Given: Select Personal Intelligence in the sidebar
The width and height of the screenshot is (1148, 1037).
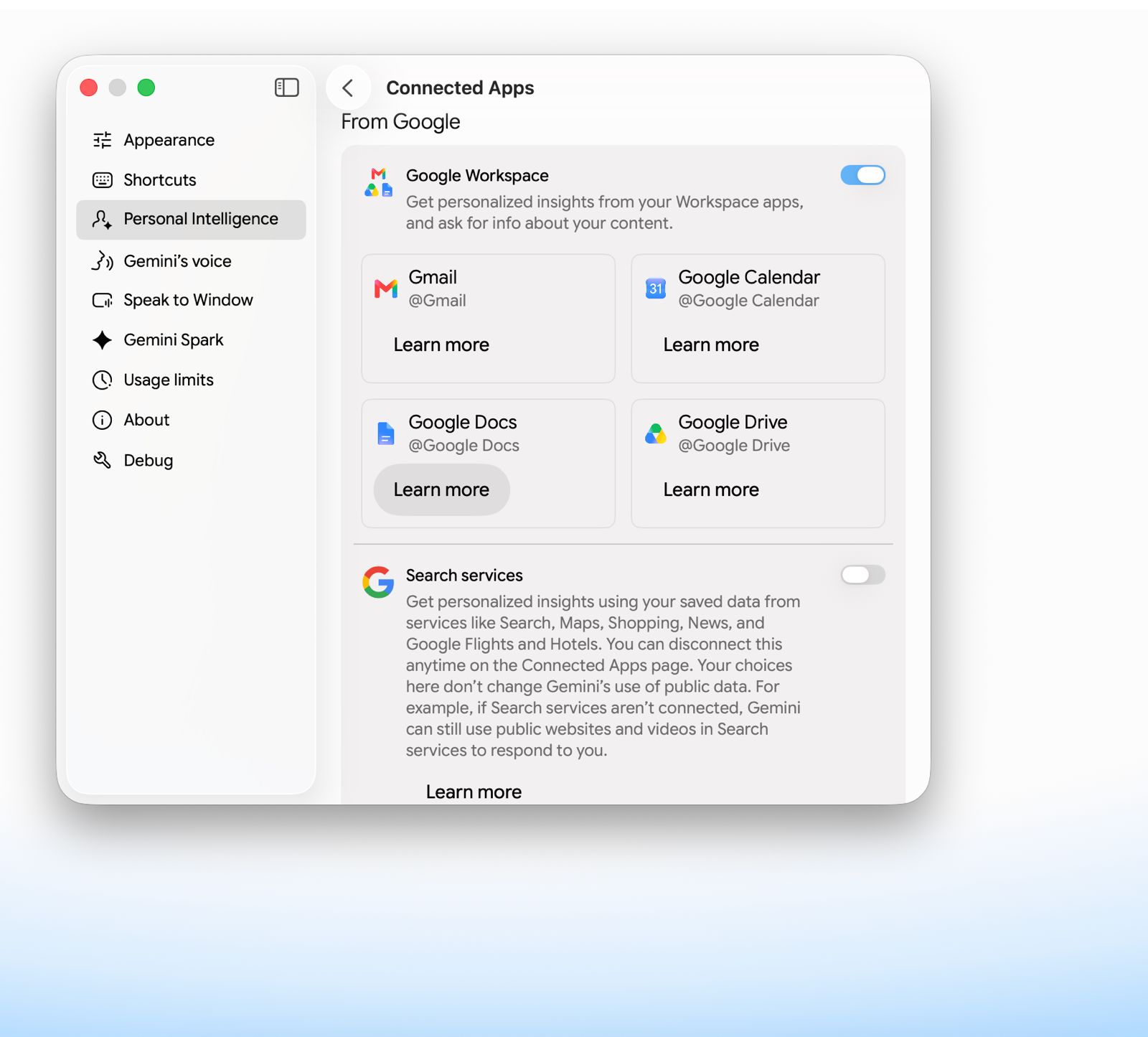Looking at the screenshot, I should tap(191, 220).
